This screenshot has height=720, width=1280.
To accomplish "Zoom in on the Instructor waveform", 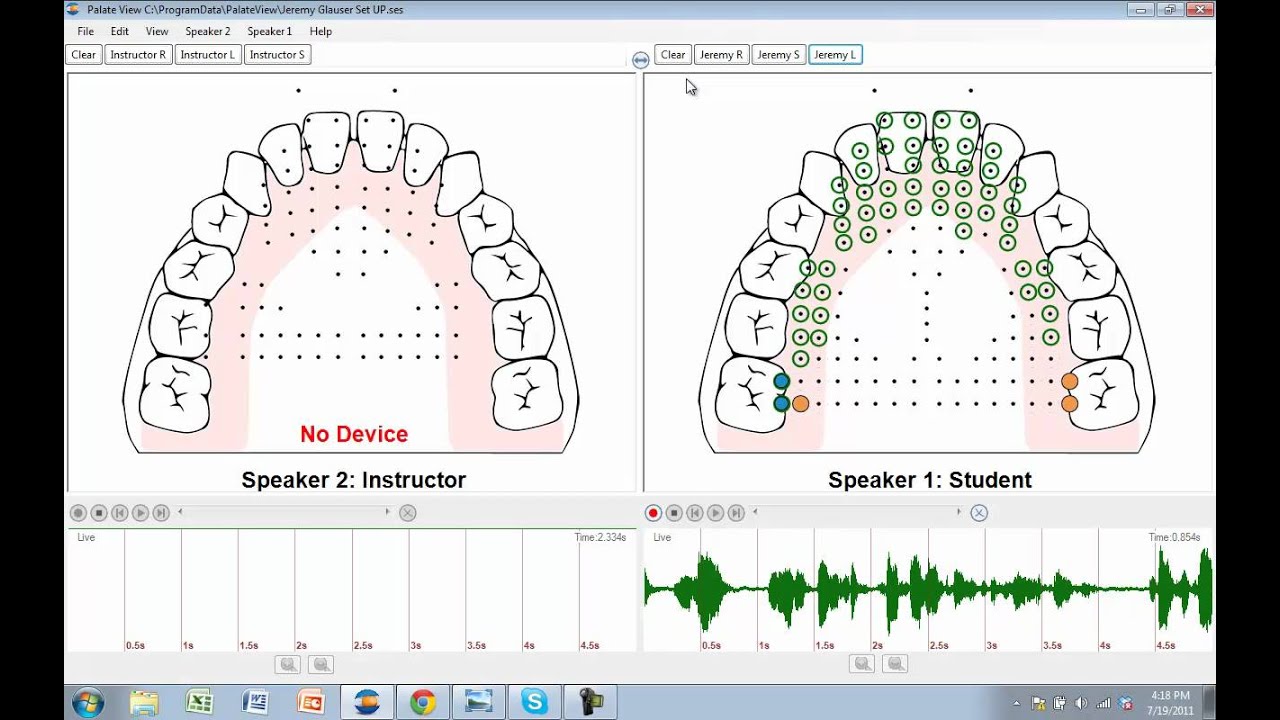I will (288, 664).
